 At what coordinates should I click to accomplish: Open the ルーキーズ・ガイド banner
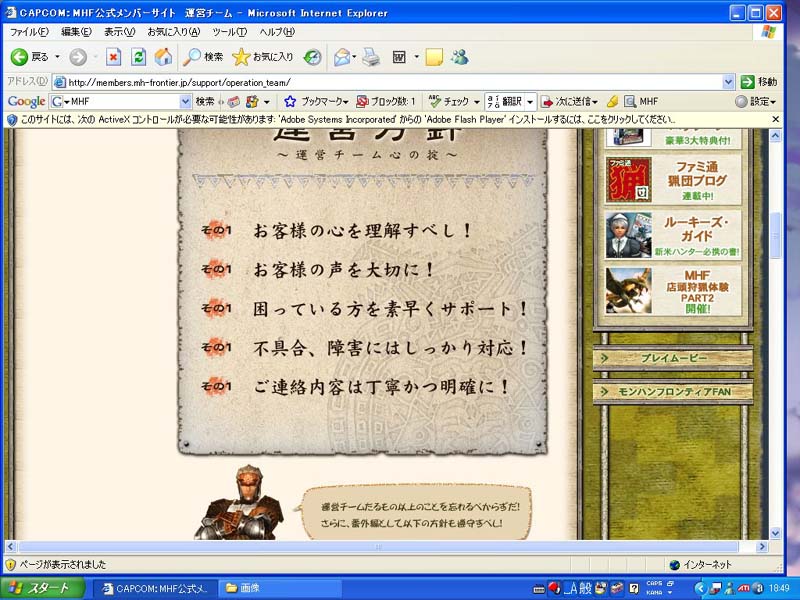point(673,236)
